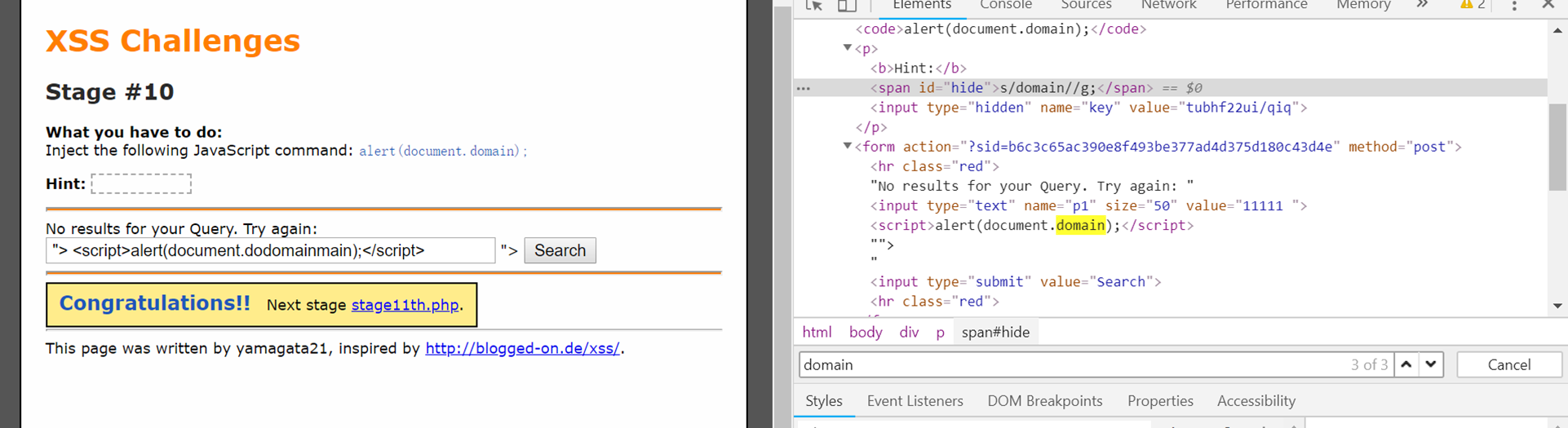Open the Properties pane tab
The image size is (1568, 428).
pyautogui.click(x=1160, y=401)
